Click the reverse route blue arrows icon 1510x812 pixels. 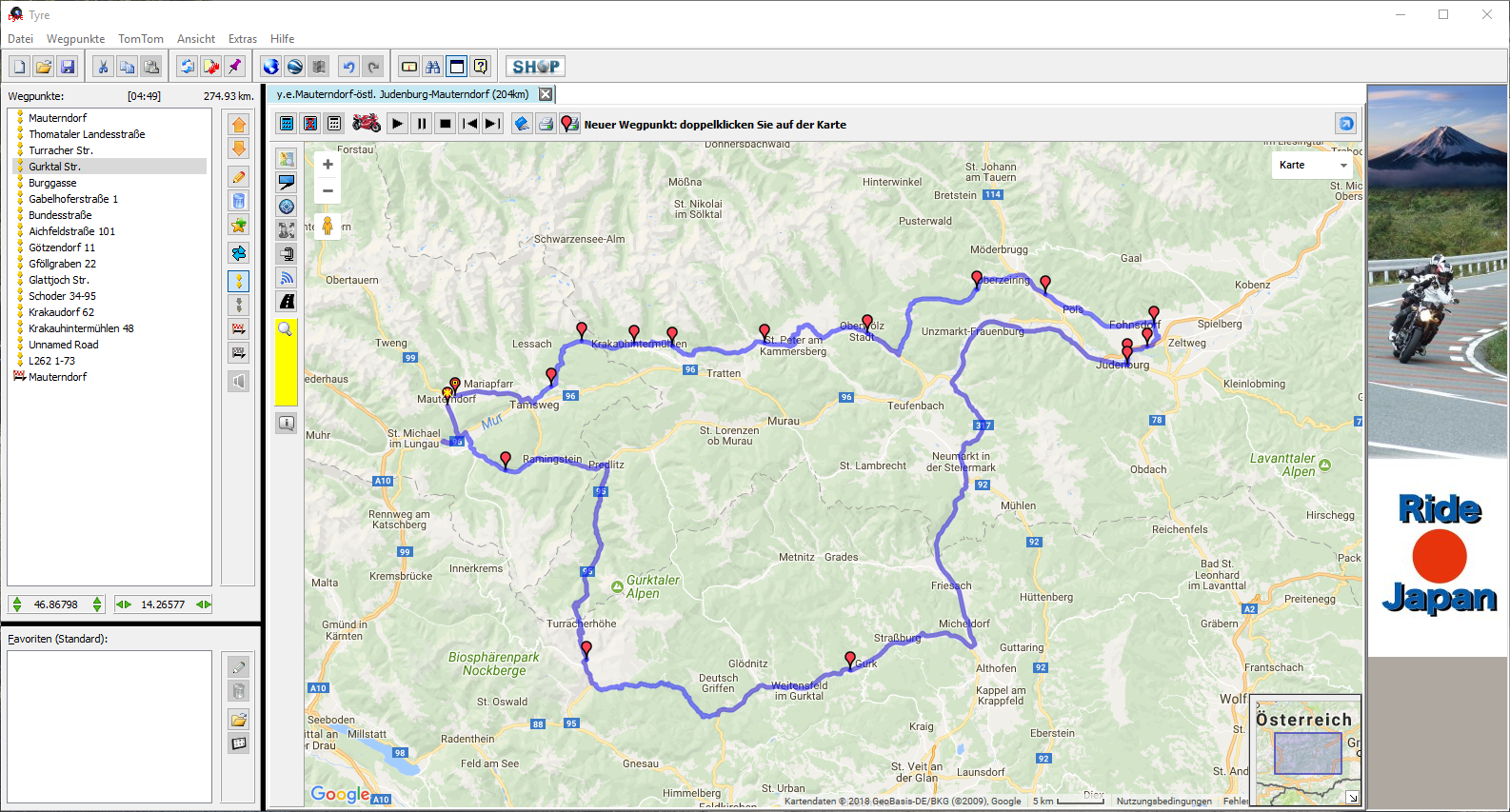pos(239,253)
